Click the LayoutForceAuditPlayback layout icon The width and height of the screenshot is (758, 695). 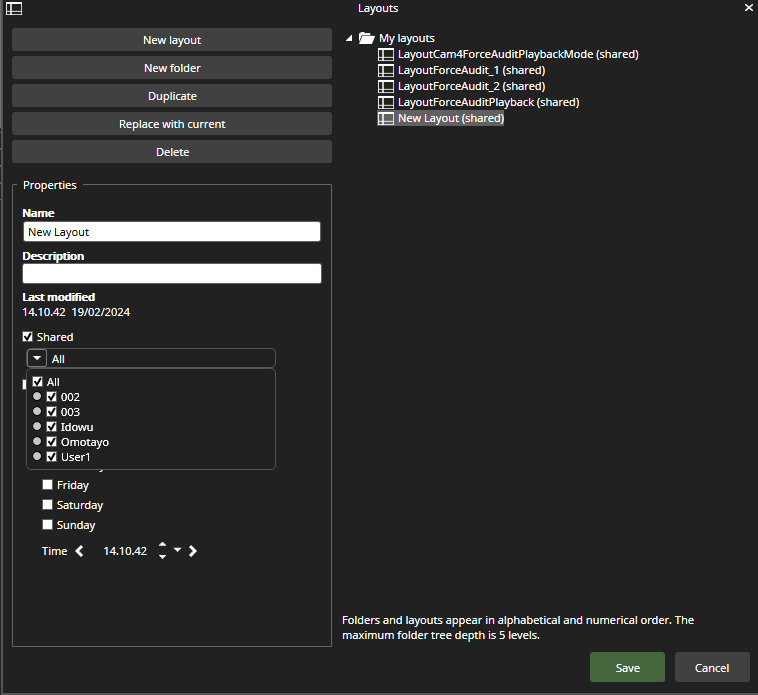point(386,102)
